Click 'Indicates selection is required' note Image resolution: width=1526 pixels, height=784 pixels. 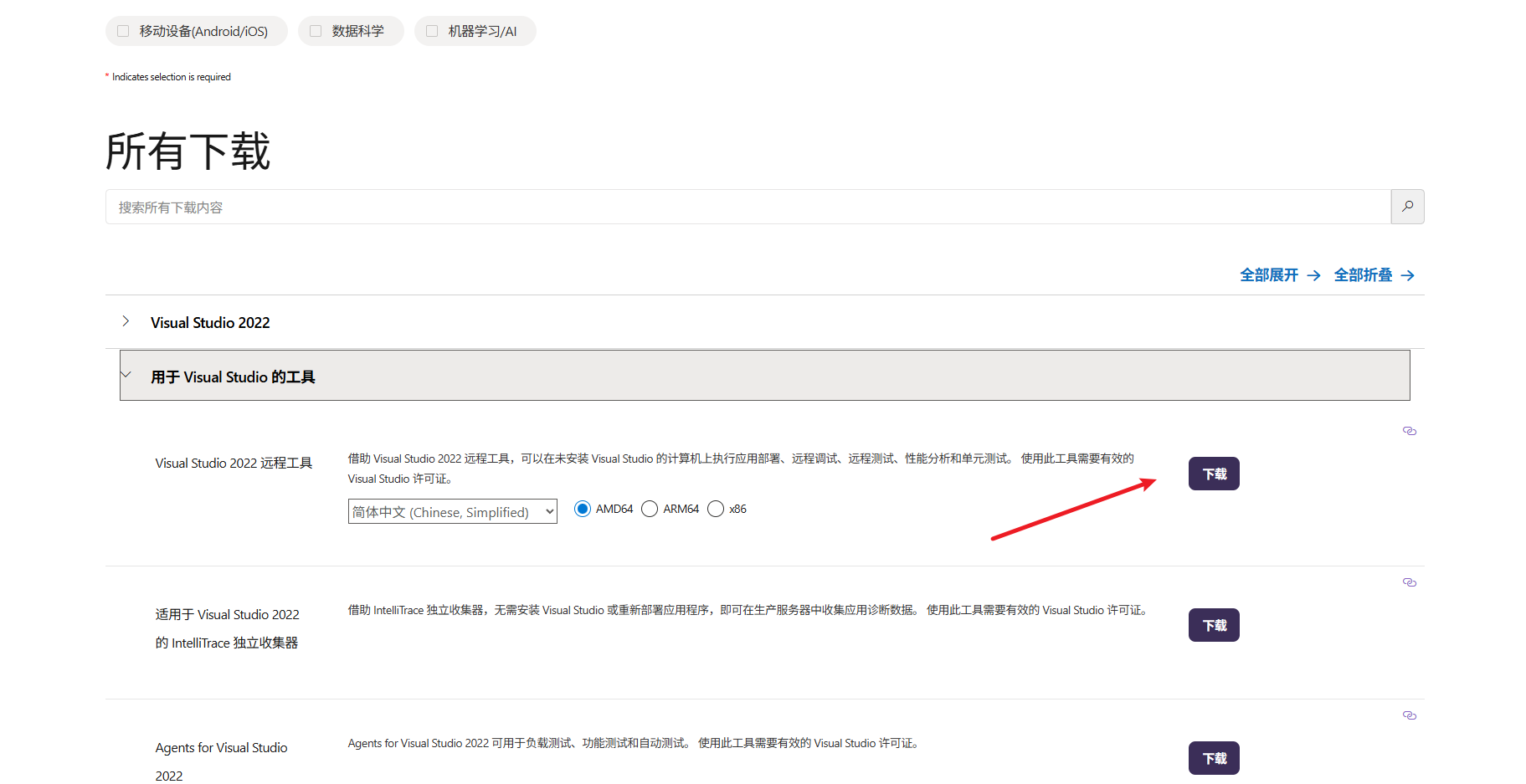[172, 77]
